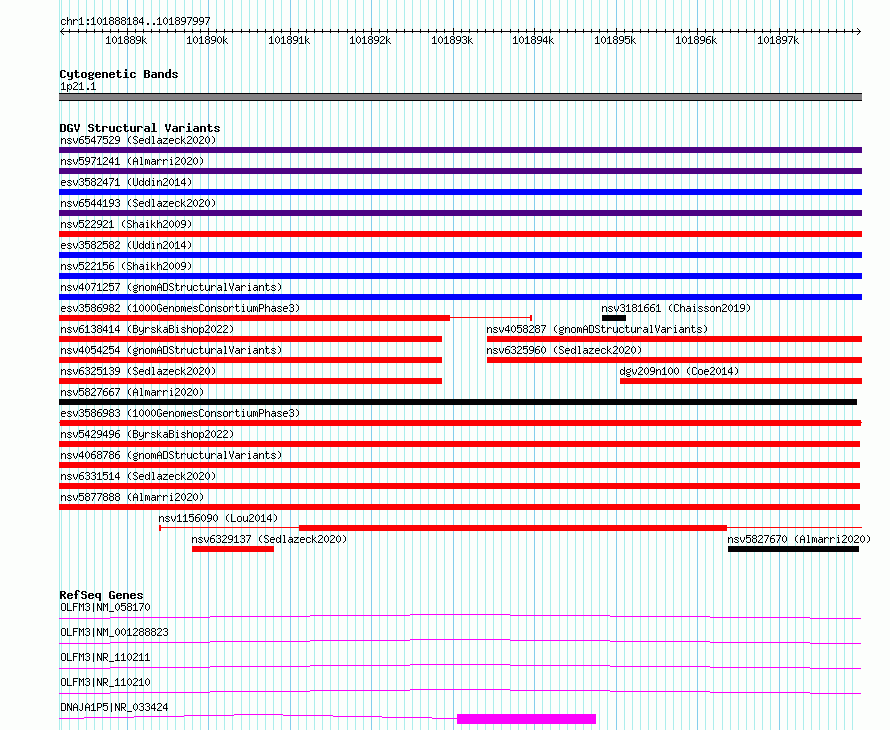Select nsv4068786 (gnomADStructuralVariants) label

171,455
